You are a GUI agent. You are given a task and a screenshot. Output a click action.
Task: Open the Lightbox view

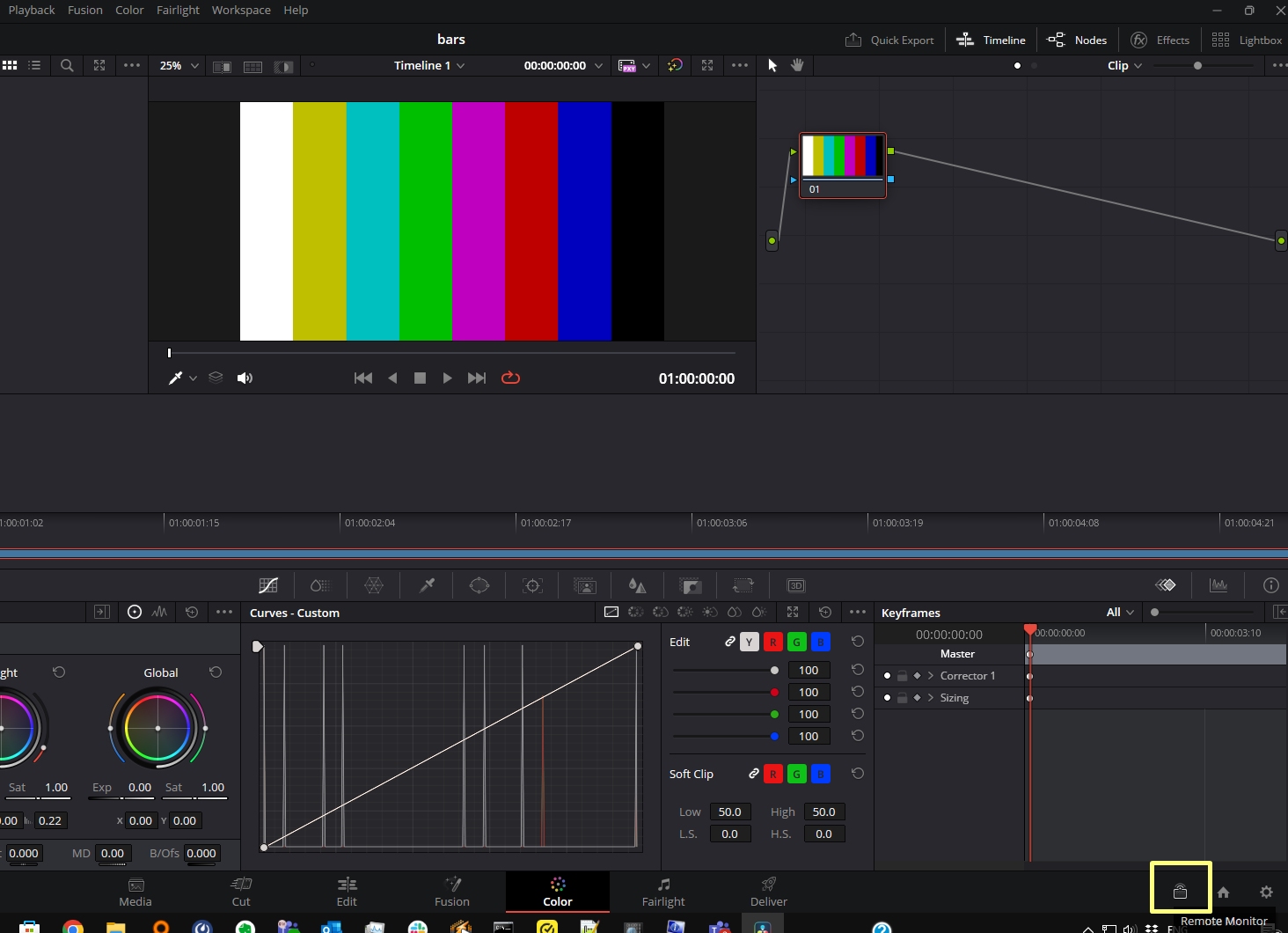[x=1247, y=40]
